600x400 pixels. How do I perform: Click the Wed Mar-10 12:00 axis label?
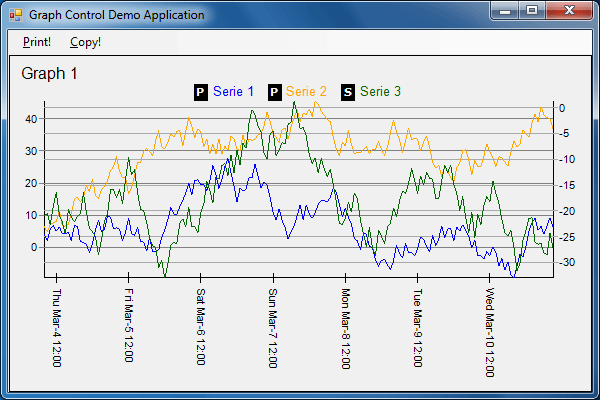coord(489,333)
